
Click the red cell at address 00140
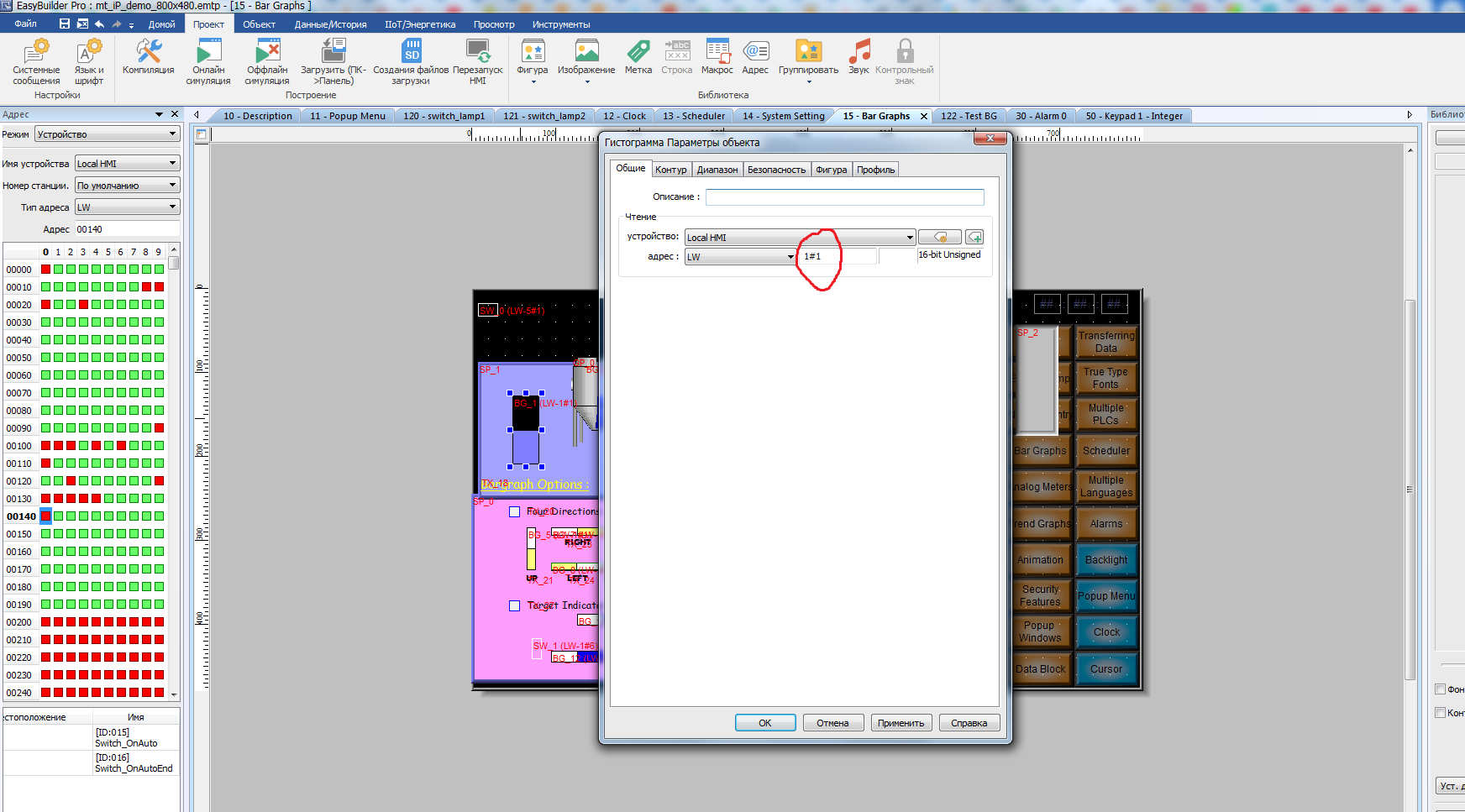click(46, 516)
